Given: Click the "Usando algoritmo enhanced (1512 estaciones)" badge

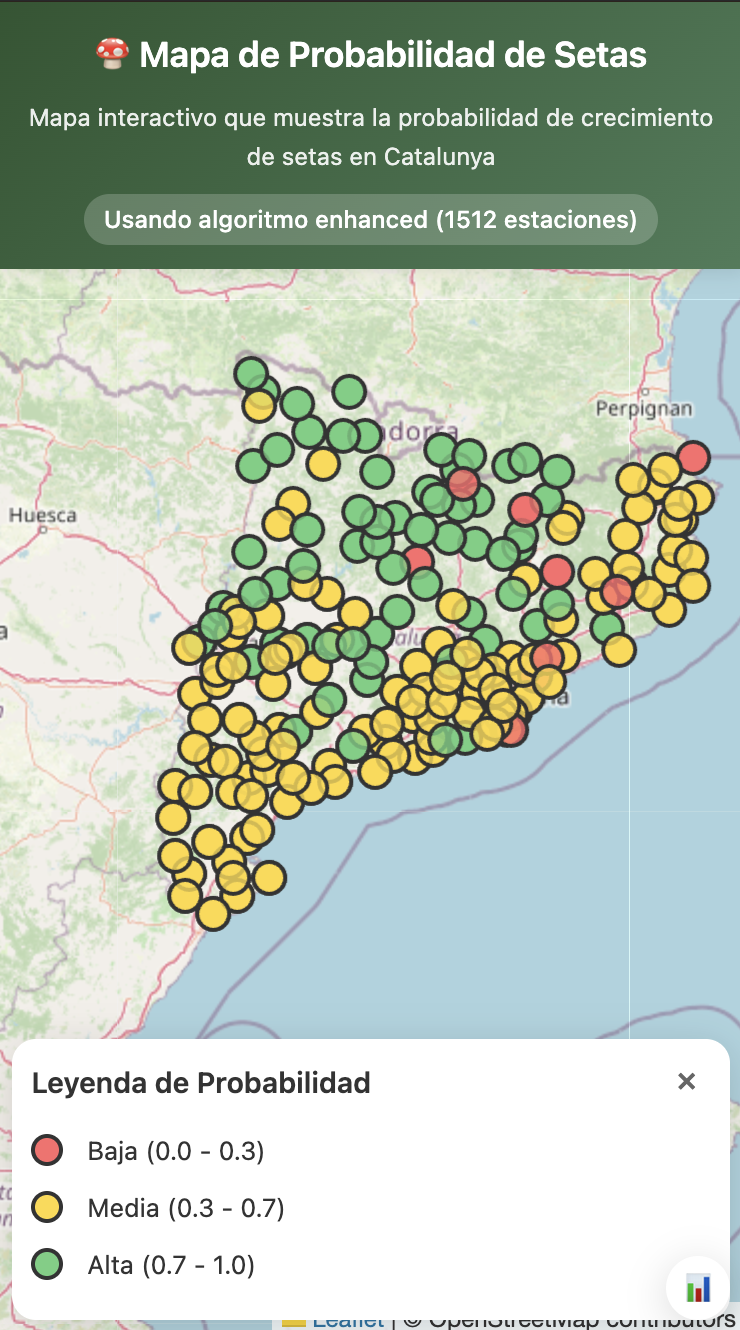Looking at the screenshot, I should point(370,219).
